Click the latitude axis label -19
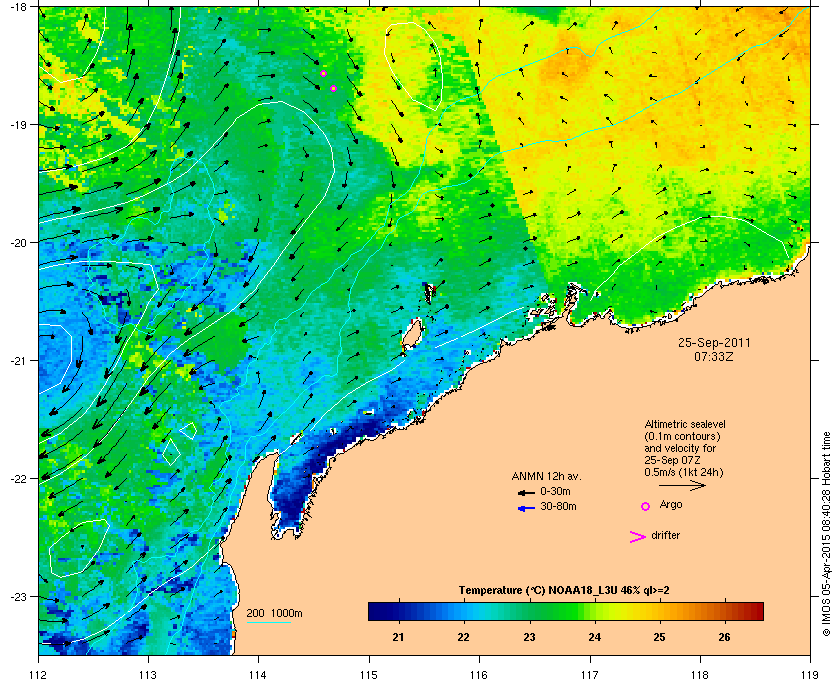Viewport: 840px width, 680px height. [18, 125]
